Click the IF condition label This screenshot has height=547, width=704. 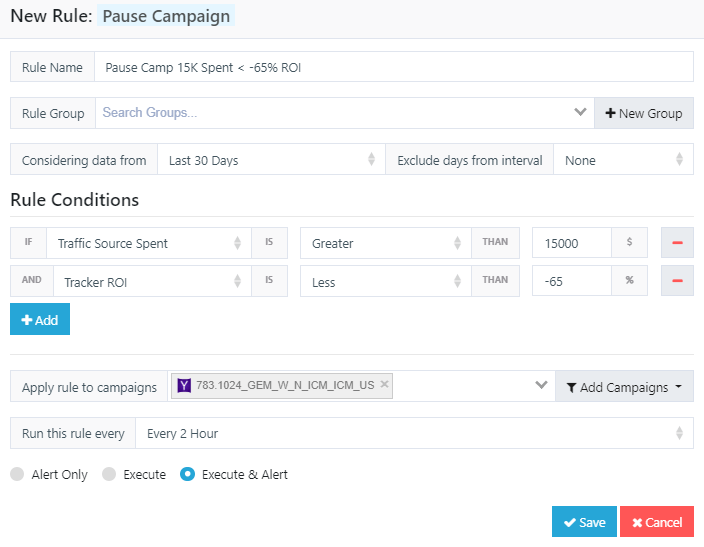(28, 243)
